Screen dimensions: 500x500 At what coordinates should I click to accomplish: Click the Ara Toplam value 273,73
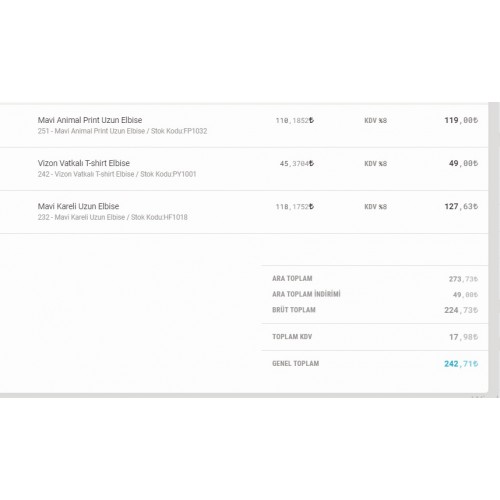click(463, 279)
